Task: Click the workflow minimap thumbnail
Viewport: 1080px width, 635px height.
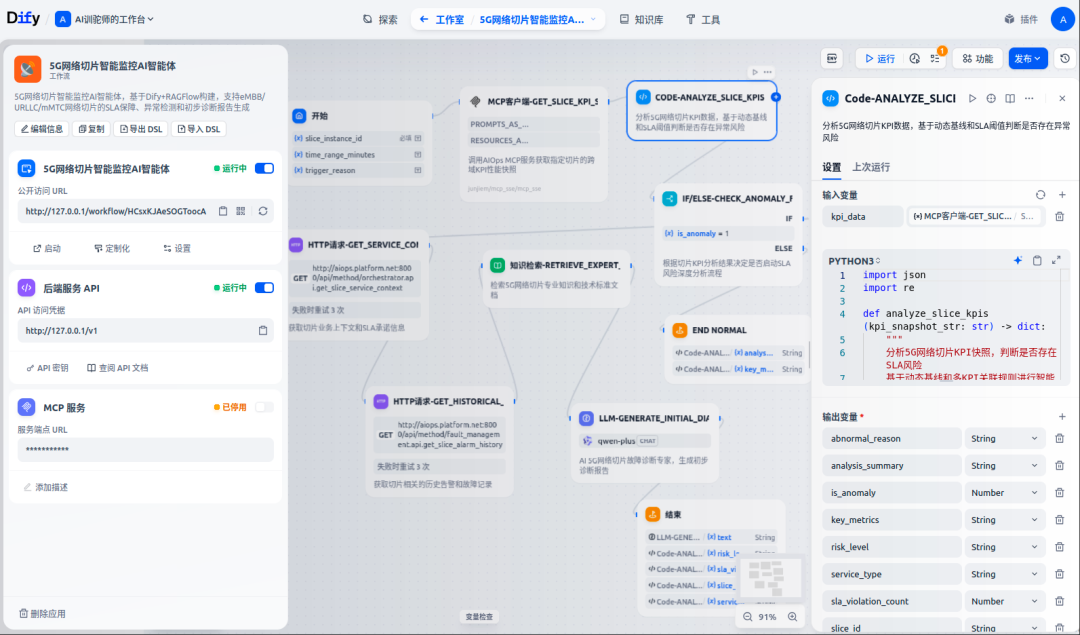Action: [770, 577]
